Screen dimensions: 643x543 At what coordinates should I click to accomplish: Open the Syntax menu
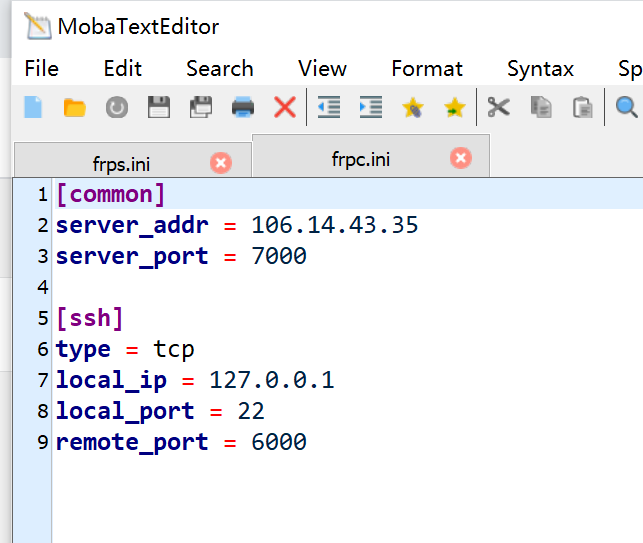point(540,68)
